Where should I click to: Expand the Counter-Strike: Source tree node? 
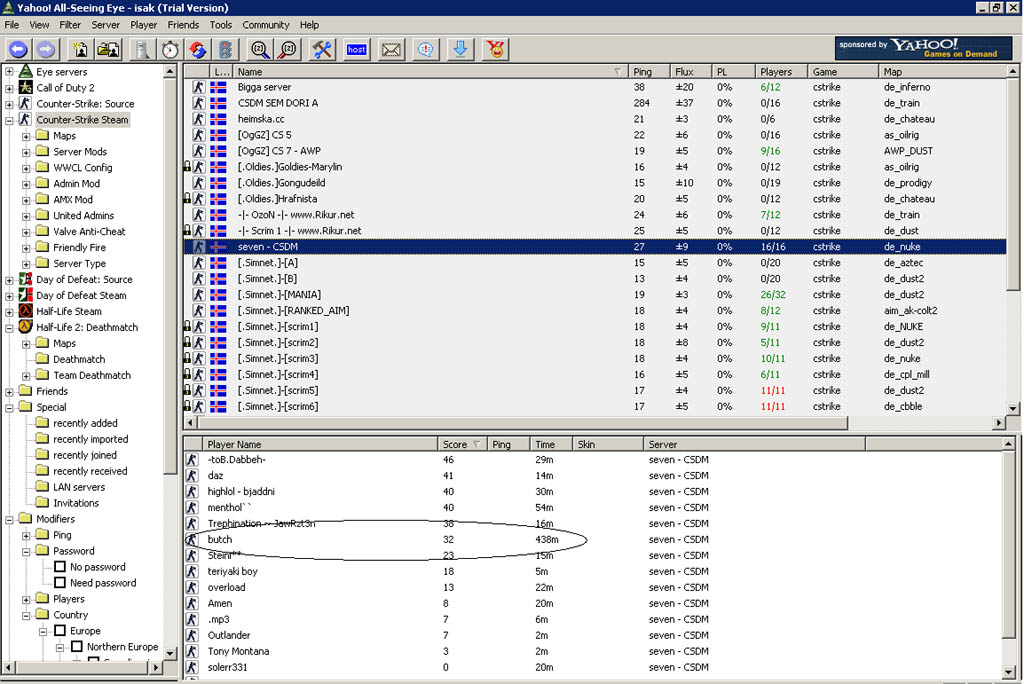9,103
